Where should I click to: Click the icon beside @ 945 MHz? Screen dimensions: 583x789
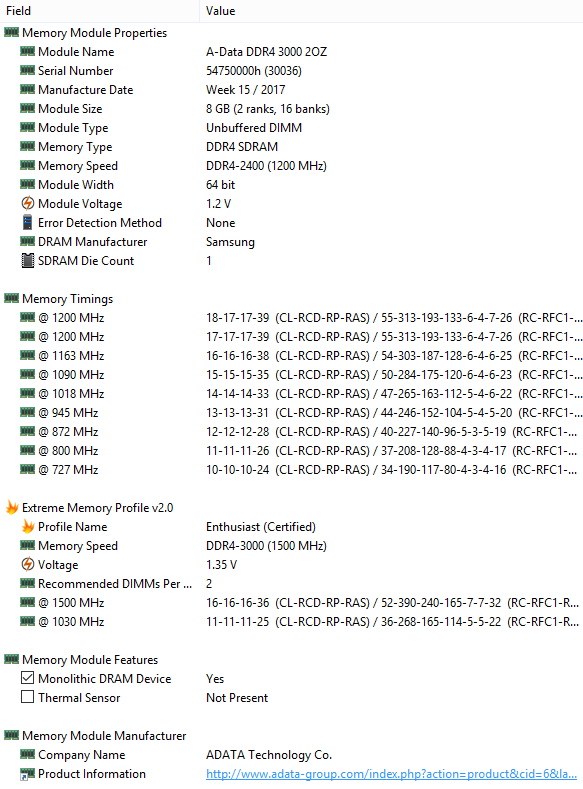[28, 413]
